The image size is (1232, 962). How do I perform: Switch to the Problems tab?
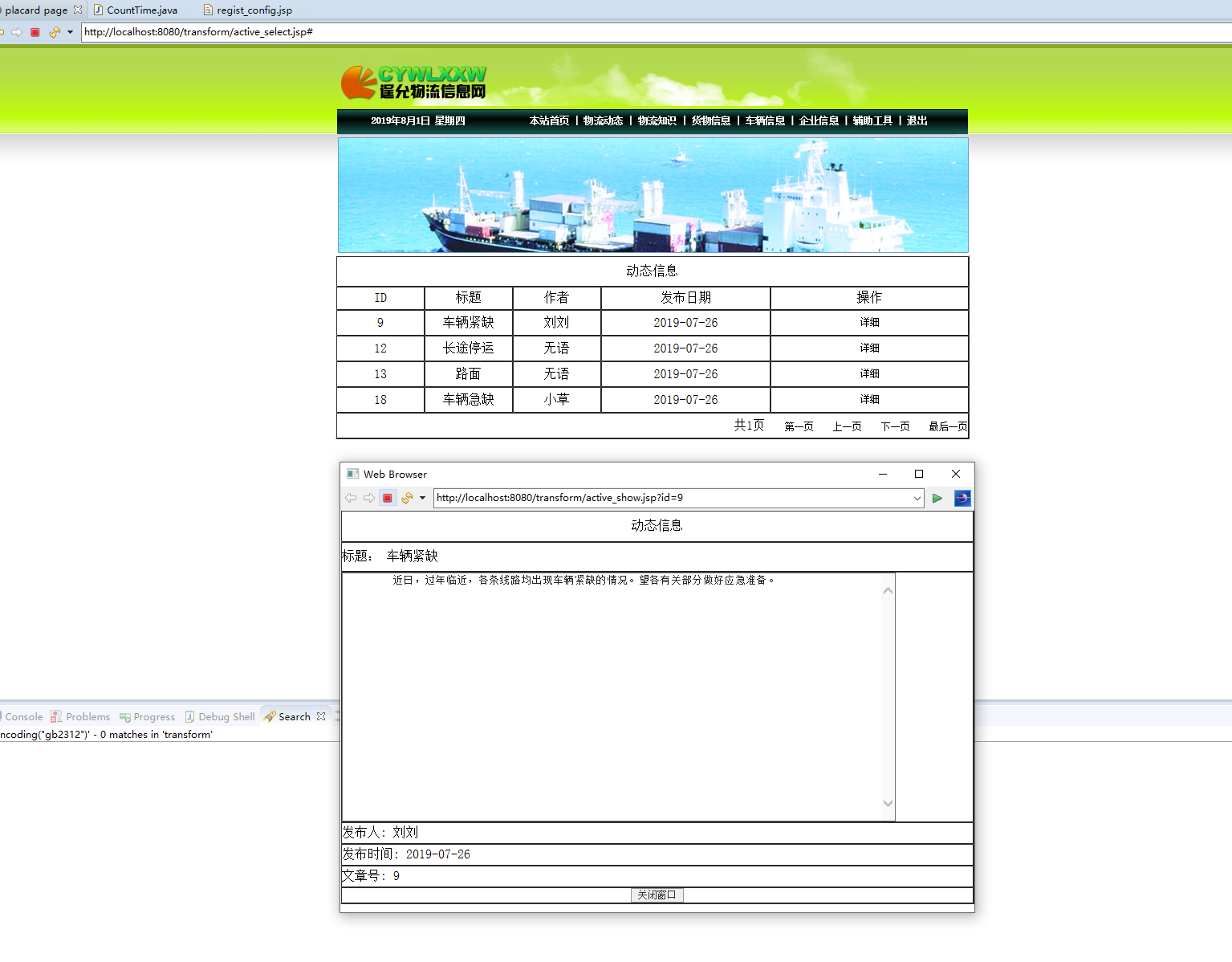point(80,716)
